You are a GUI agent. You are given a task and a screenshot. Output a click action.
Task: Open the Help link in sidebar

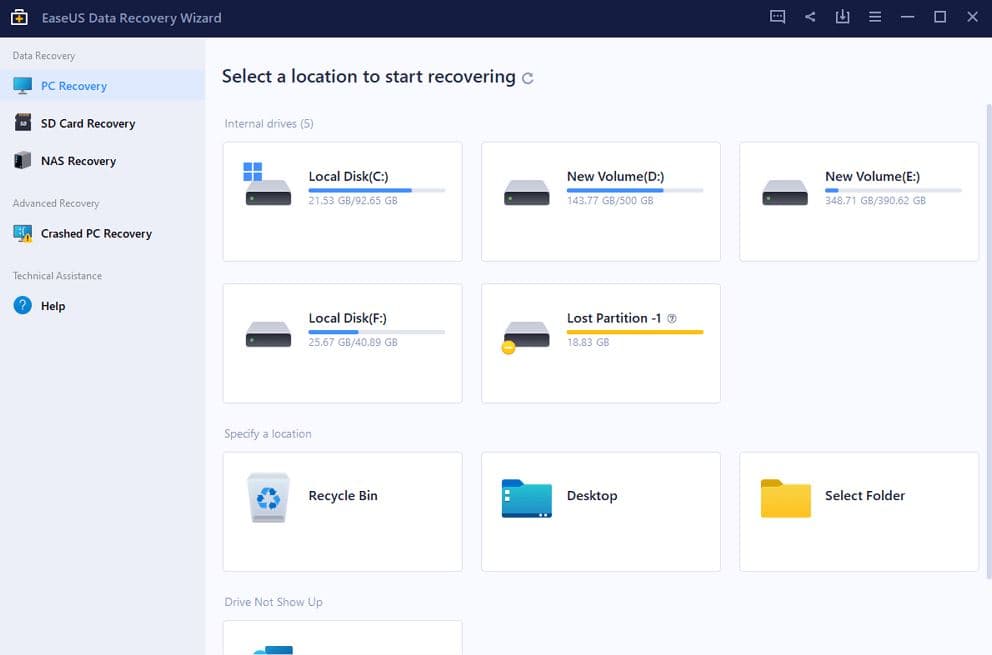52,306
